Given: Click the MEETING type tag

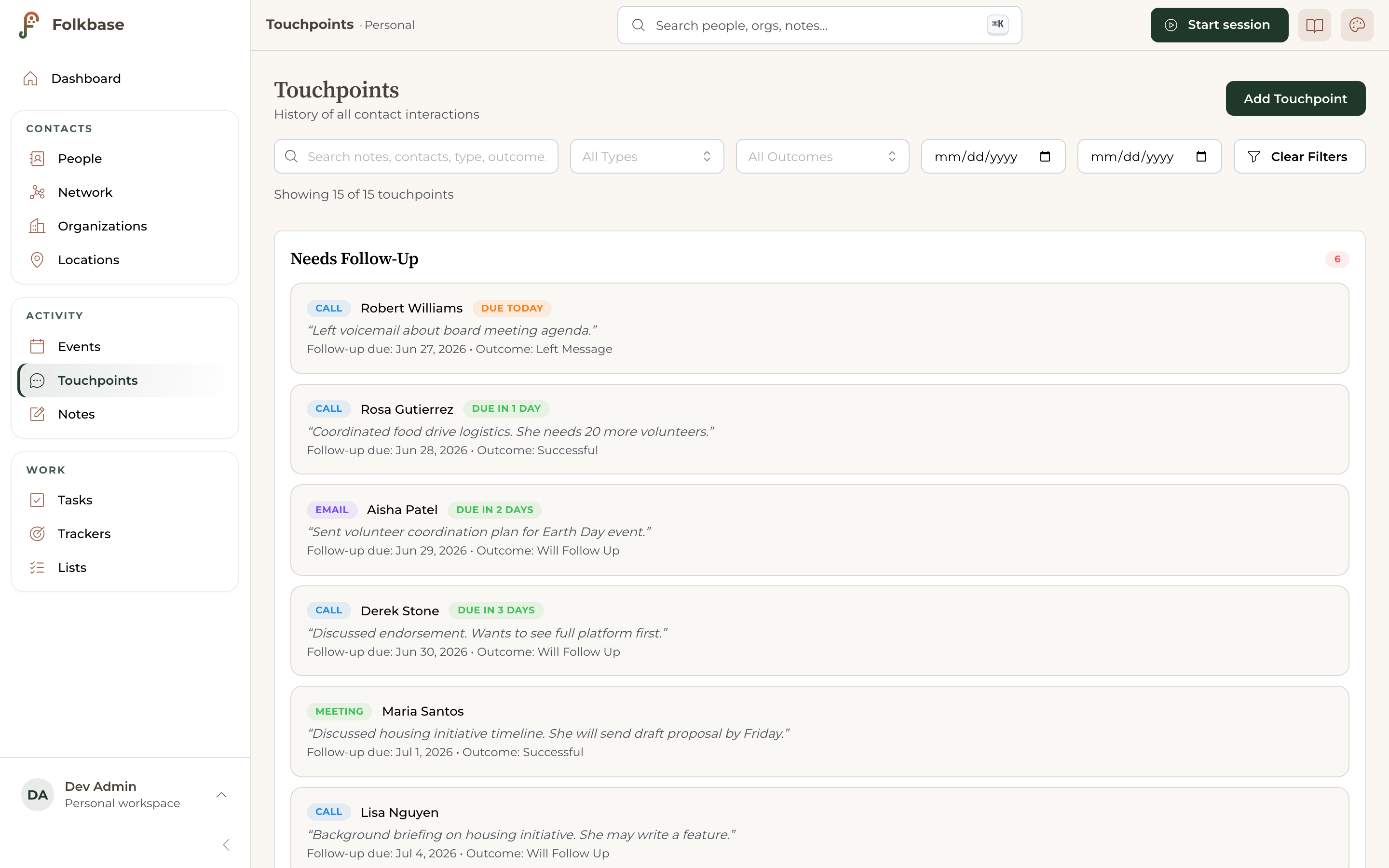Looking at the screenshot, I should pyautogui.click(x=339, y=711).
